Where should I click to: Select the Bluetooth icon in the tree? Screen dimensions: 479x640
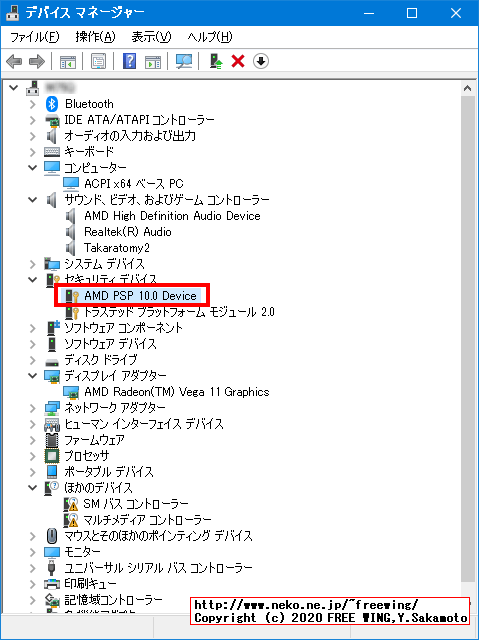52,104
